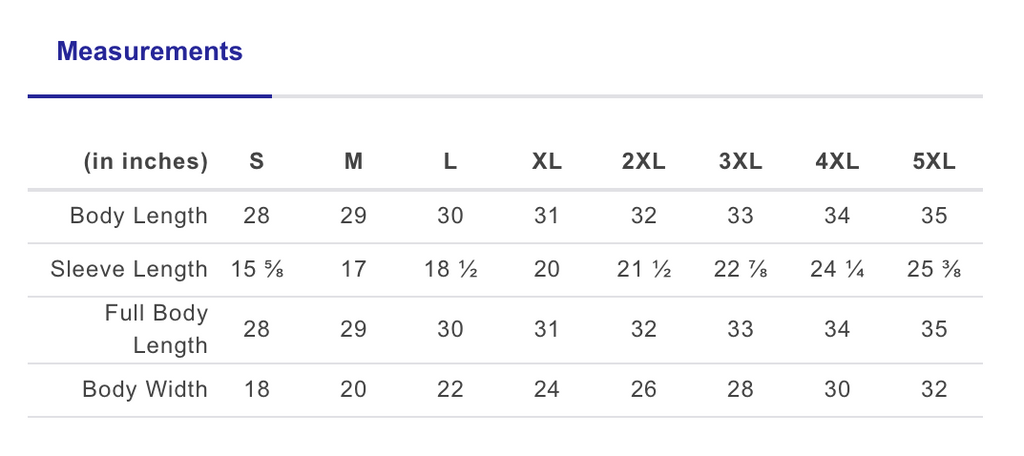Select Body Width value 32 for 5XL
Screen dimensions: 1024x456
(934, 389)
